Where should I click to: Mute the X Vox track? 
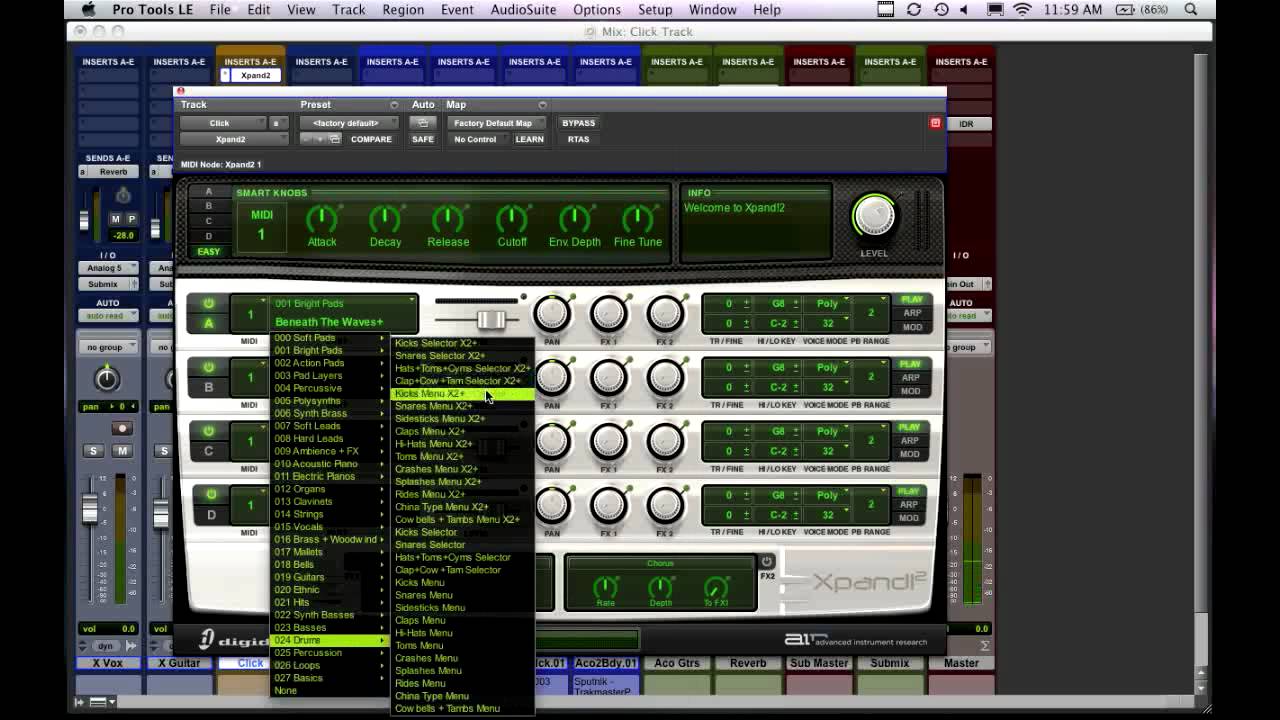122,451
